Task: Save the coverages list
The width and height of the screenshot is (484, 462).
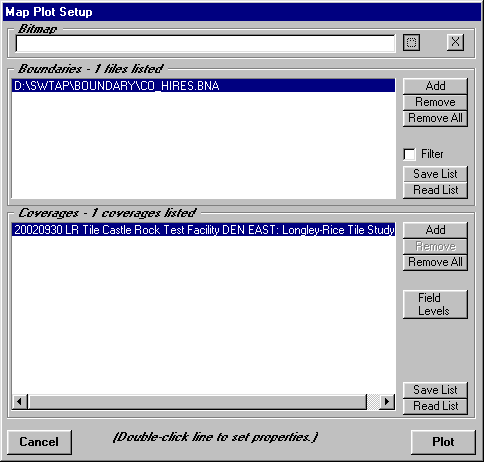Action: point(435,390)
